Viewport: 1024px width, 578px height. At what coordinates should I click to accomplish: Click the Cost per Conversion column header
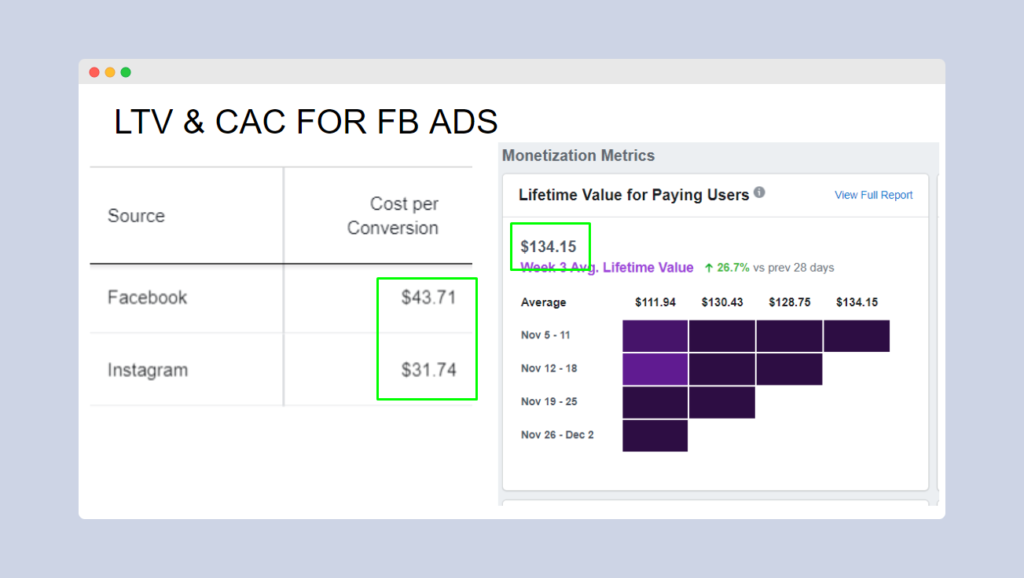[x=392, y=216]
